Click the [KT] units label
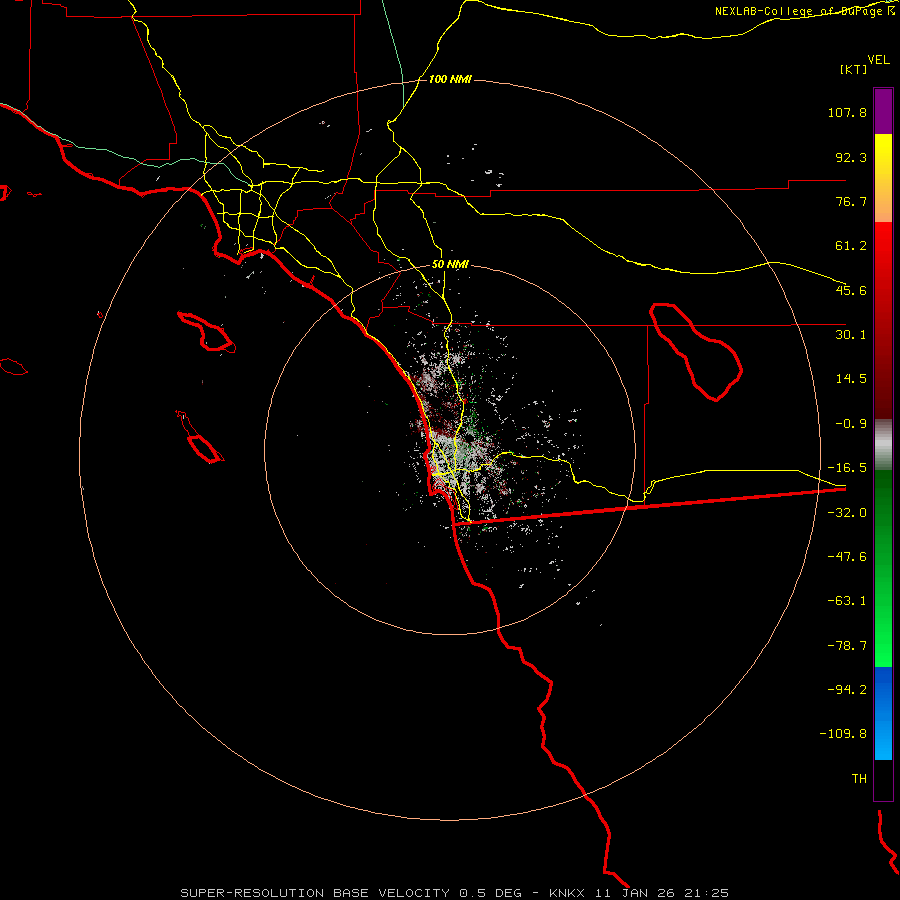Screen dimensions: 900x900 click(854, 69)
